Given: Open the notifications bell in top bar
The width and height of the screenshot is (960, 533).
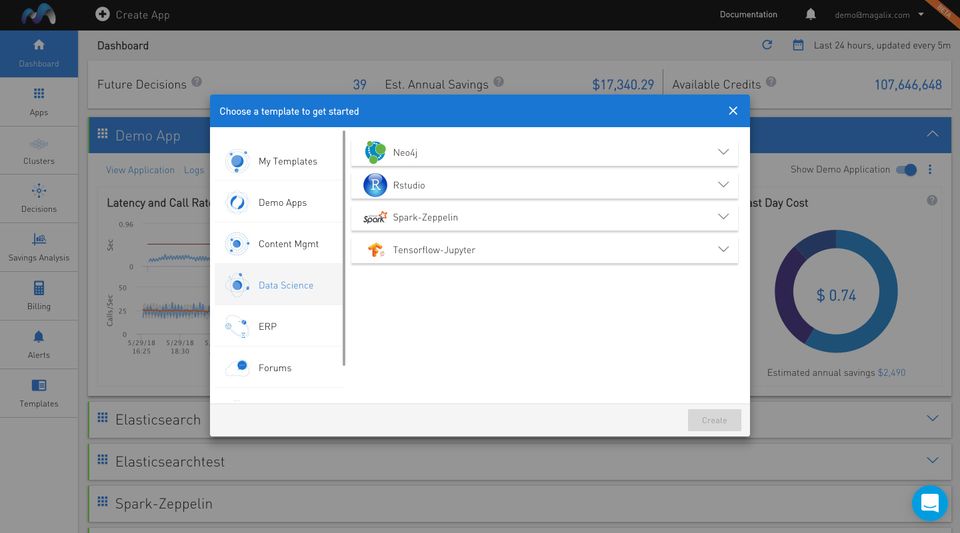Looking at the screenshot, I should click(x=811, y=14).
